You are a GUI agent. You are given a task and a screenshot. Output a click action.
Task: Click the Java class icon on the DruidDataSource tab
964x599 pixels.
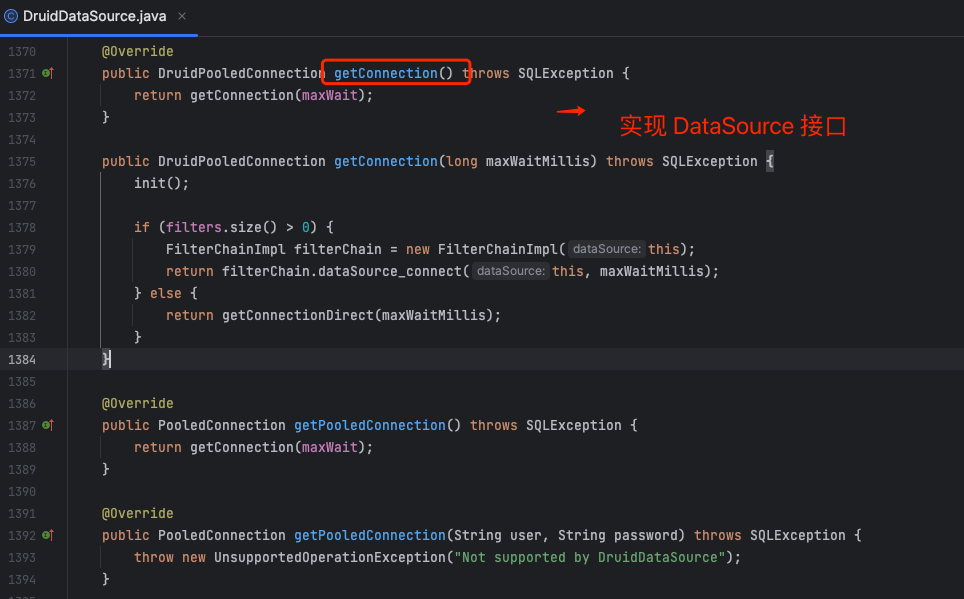(12, 17)
